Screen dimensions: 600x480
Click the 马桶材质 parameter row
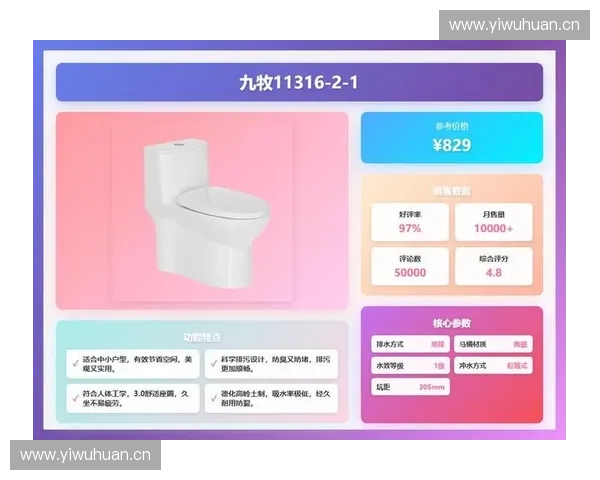(x=493, y=345)
